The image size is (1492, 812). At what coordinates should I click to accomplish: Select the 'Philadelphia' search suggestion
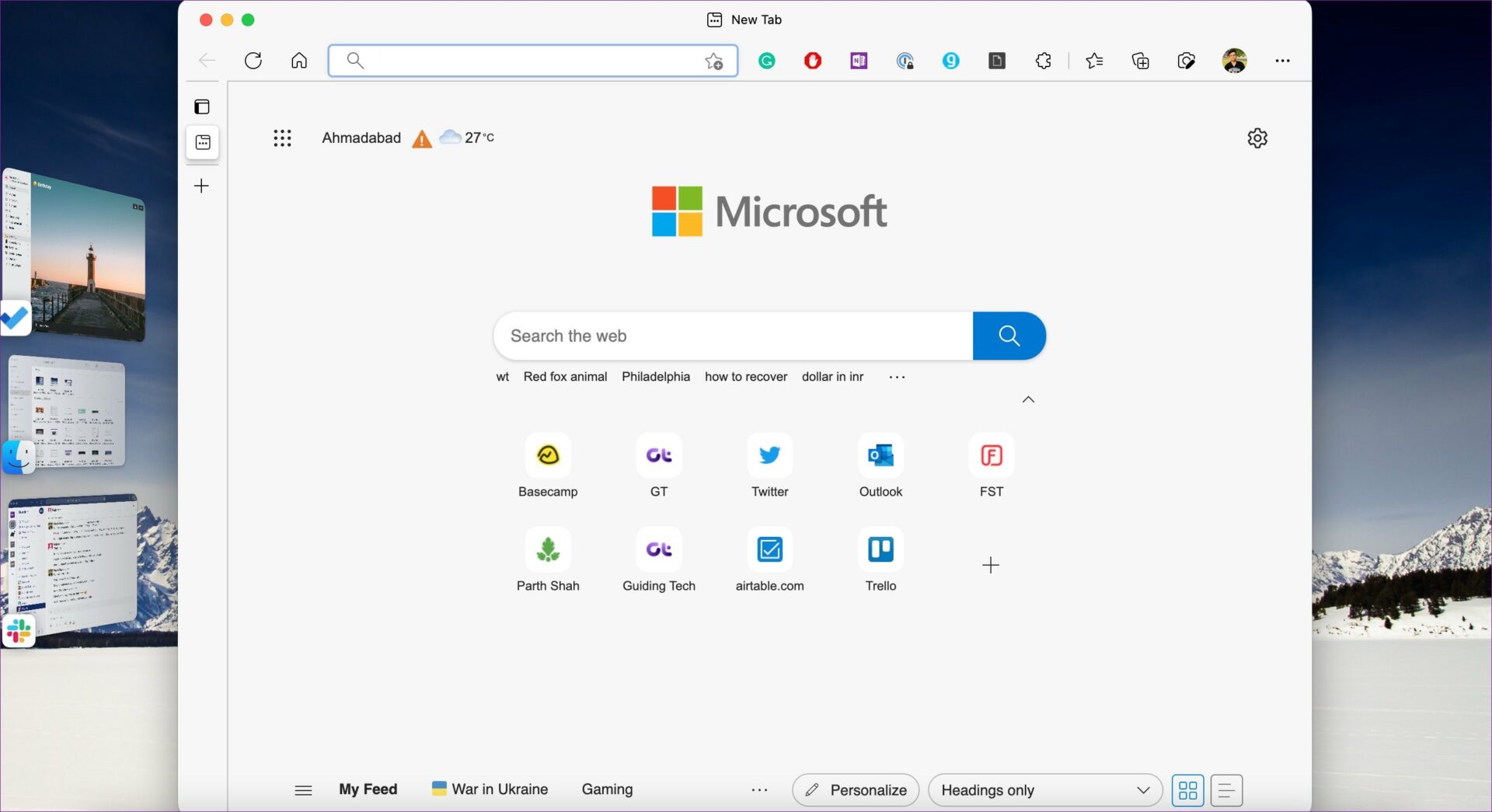[656, 377]
